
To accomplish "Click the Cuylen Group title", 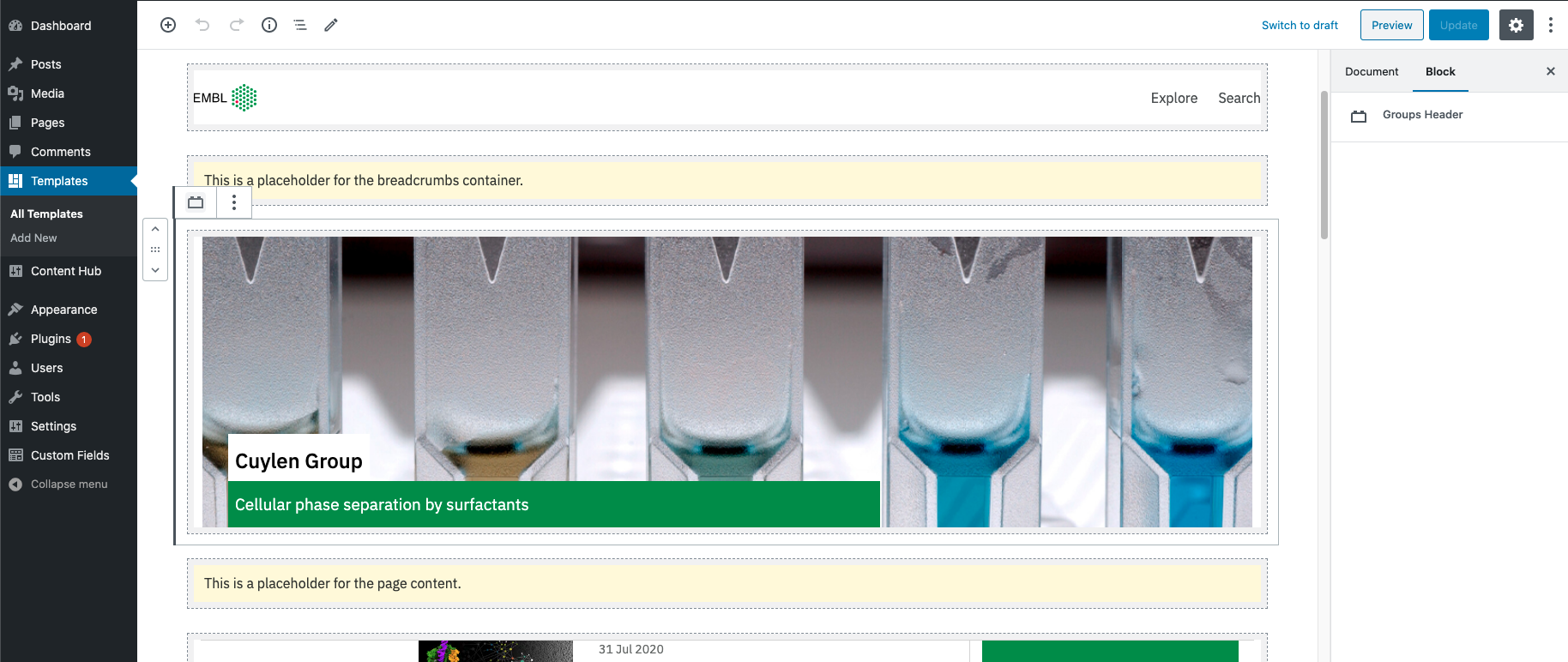I will (x=299, y=461).
